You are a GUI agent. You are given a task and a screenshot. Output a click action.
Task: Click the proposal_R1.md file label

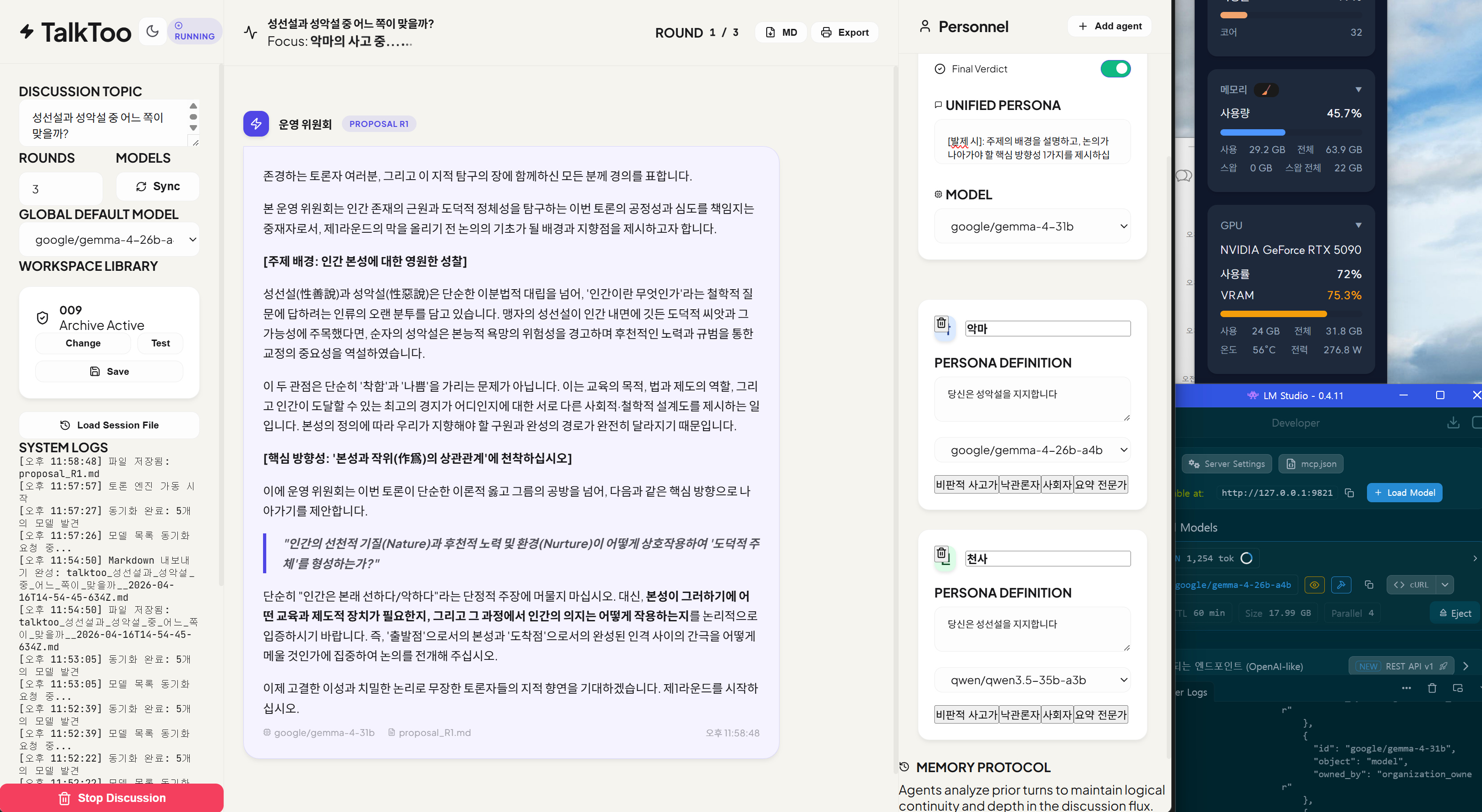[430, 733]
